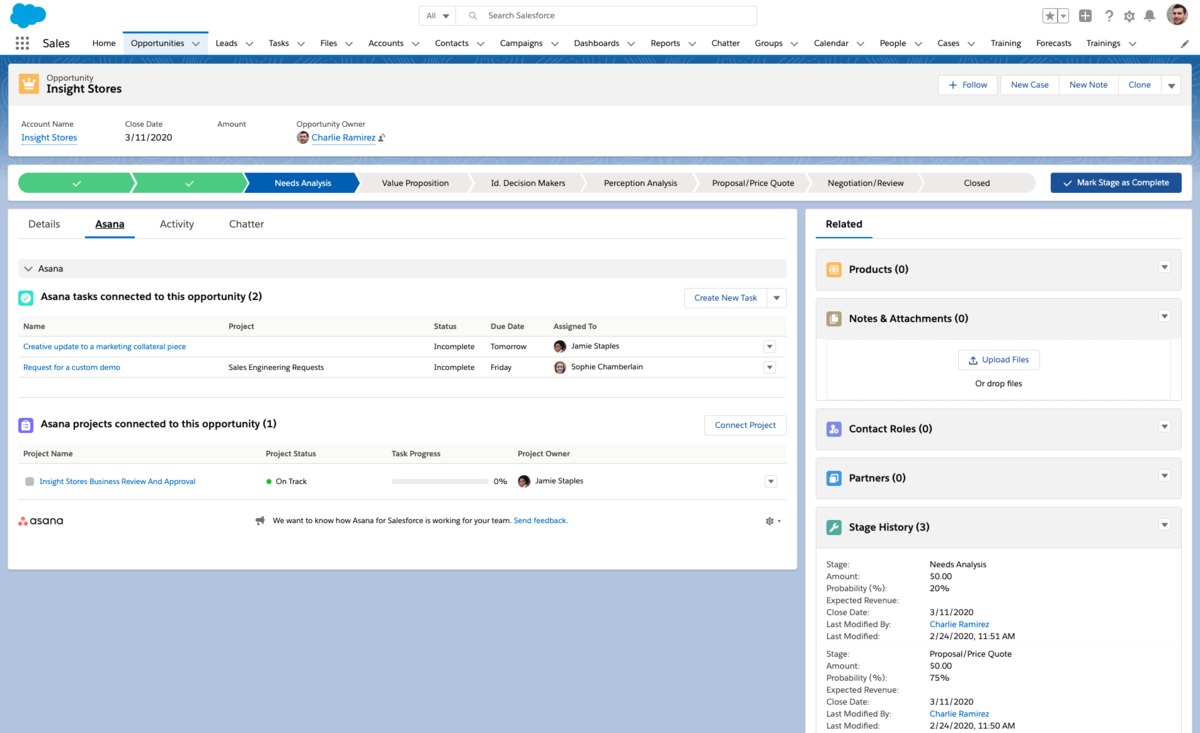Switch to the Activity tab
1200x733 pixels.
tap(177, 224)
